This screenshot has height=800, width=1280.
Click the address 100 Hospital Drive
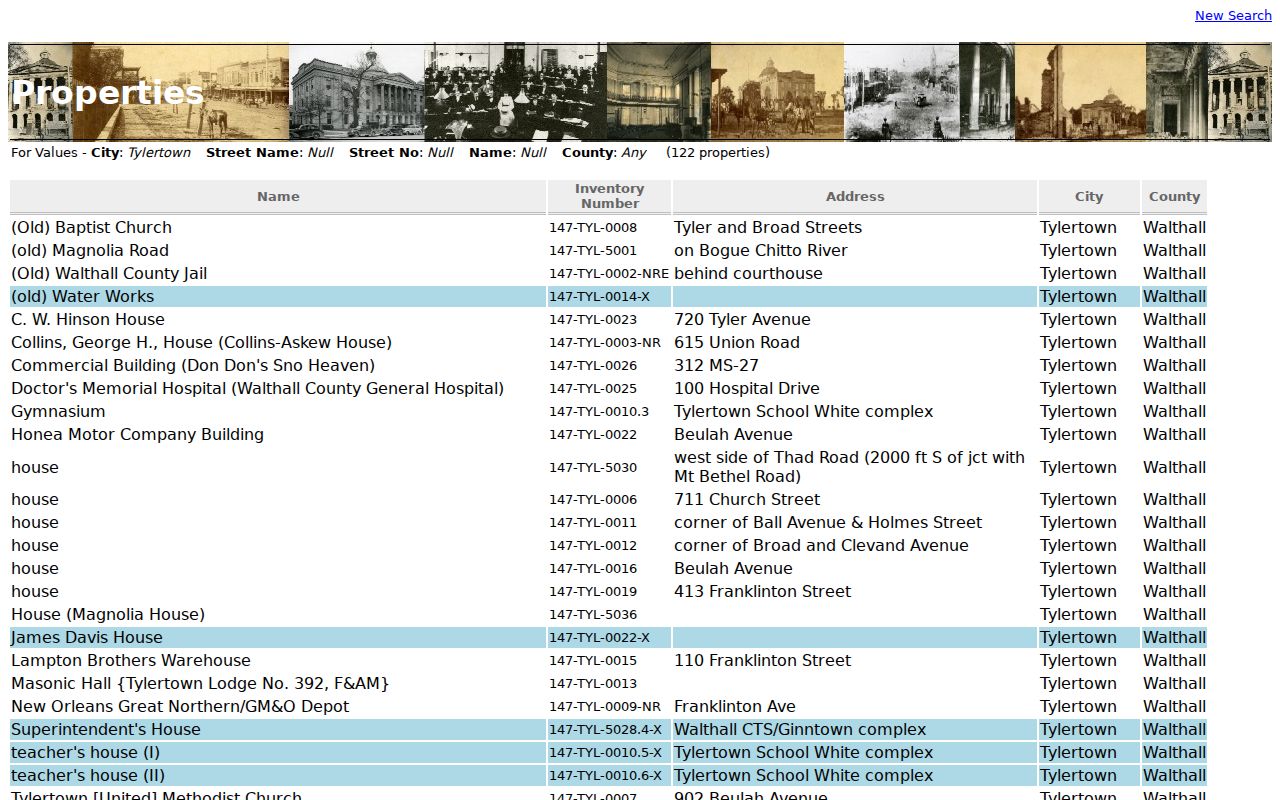click(747, 388)
